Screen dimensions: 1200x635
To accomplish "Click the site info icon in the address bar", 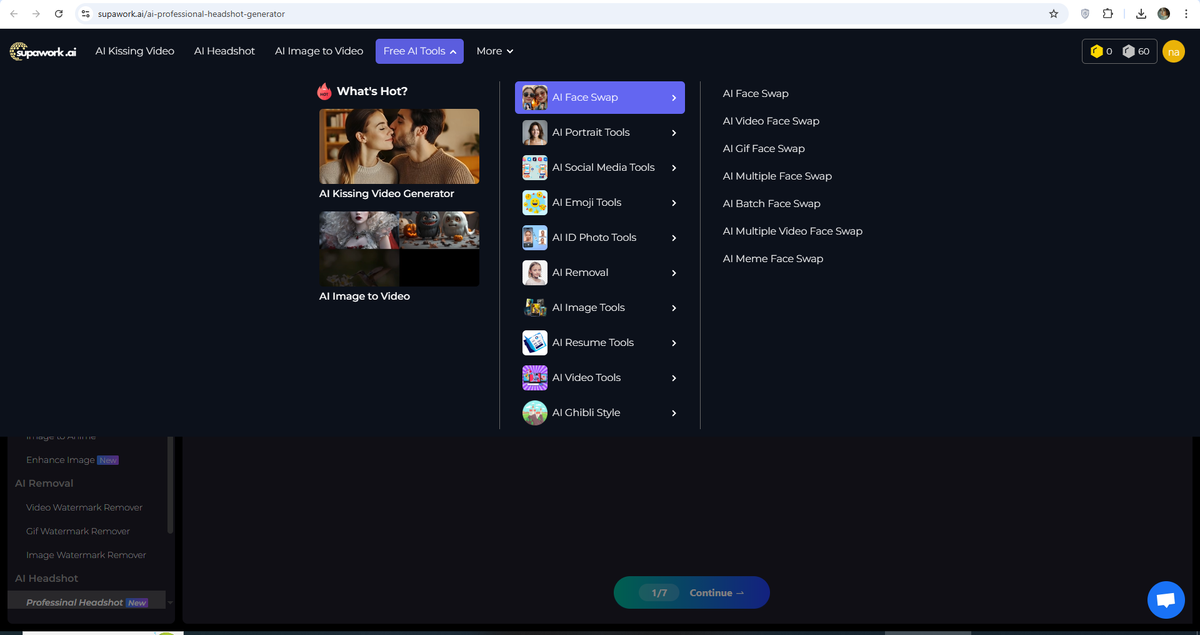I will (x=86, y=14).
